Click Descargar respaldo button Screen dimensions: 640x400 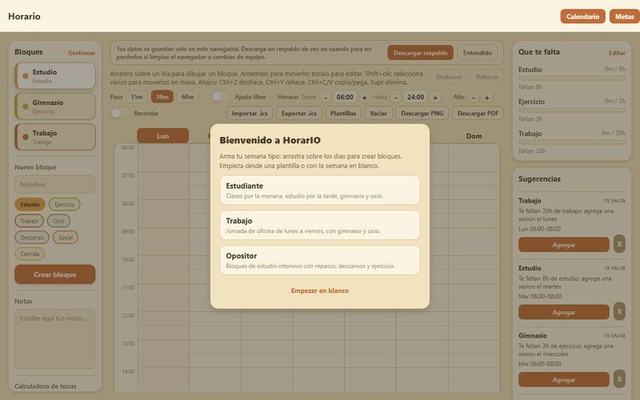point(420,53)
